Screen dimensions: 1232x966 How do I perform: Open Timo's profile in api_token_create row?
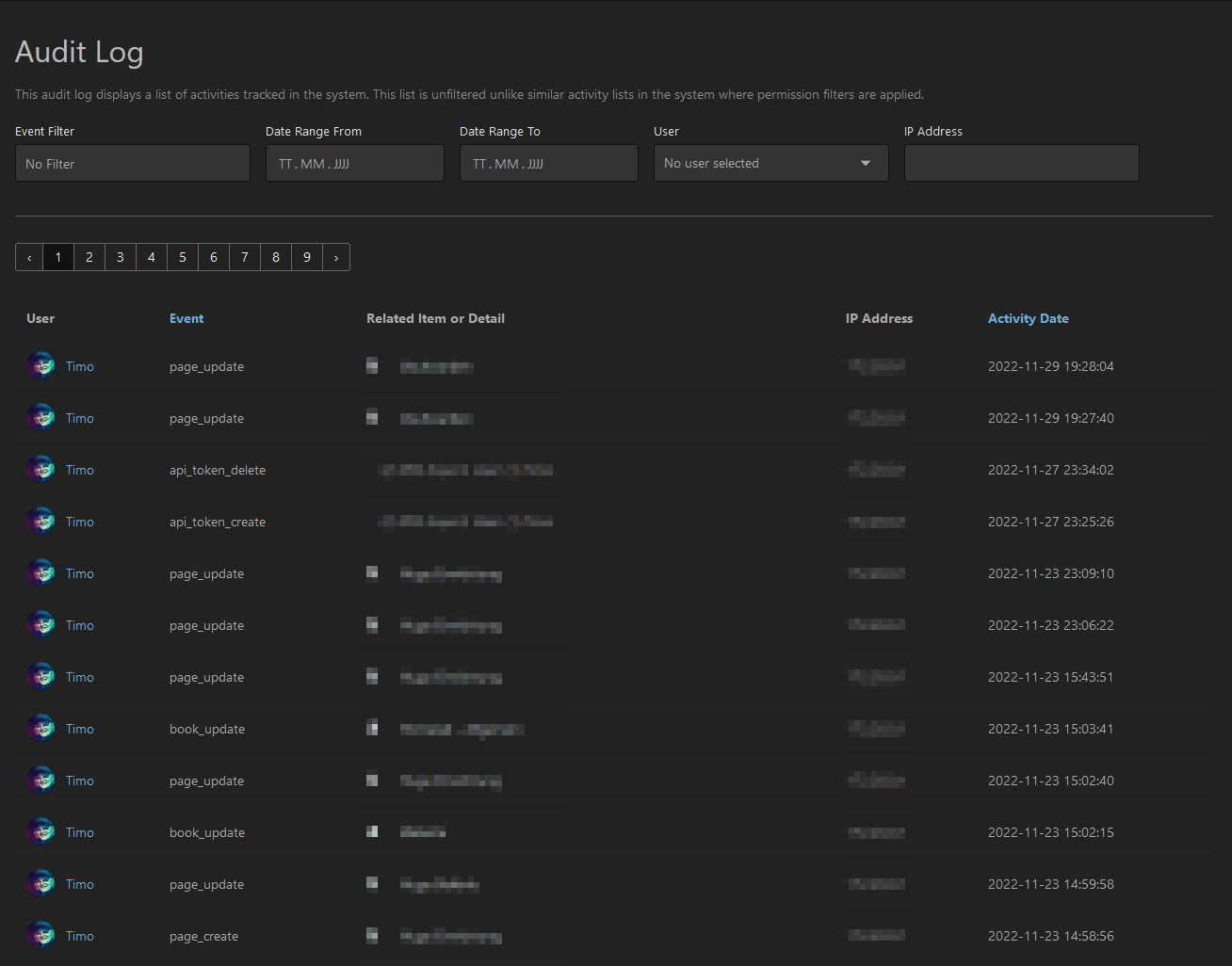[x=80, y=522]
